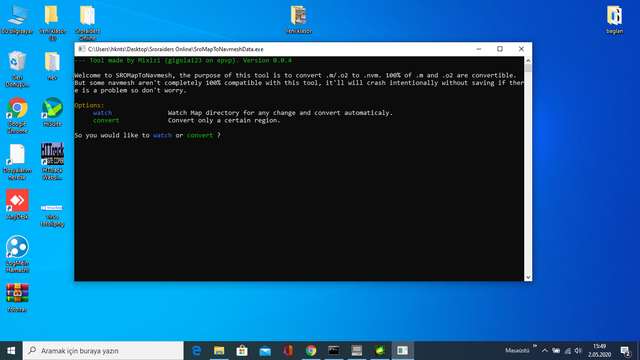Click the Masaüstü toolbar label
640x360 pixels.
point(517,351)
